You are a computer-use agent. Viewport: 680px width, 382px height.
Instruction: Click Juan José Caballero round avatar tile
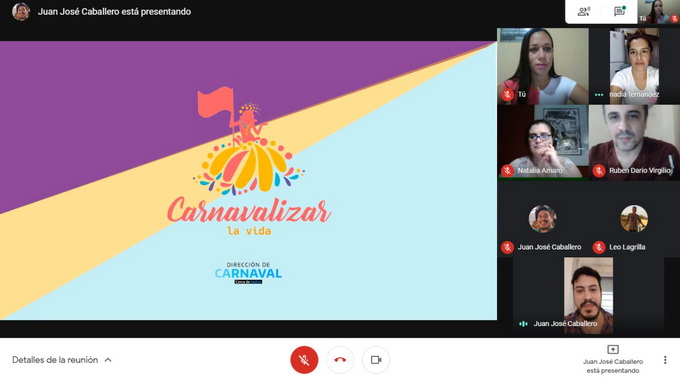coord(542,219)
